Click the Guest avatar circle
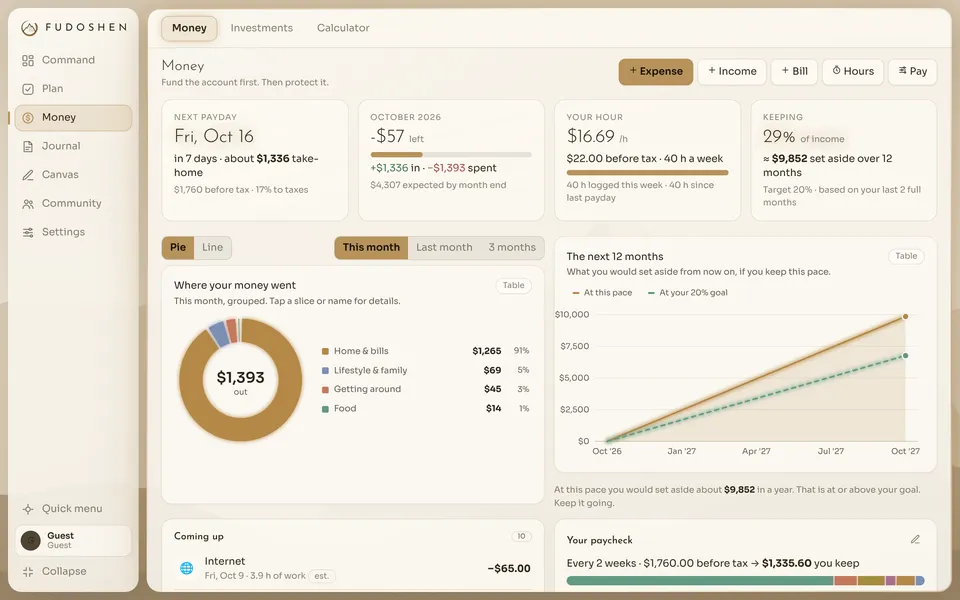The height and width of the screenshot is (600, 960). (31, 541)
